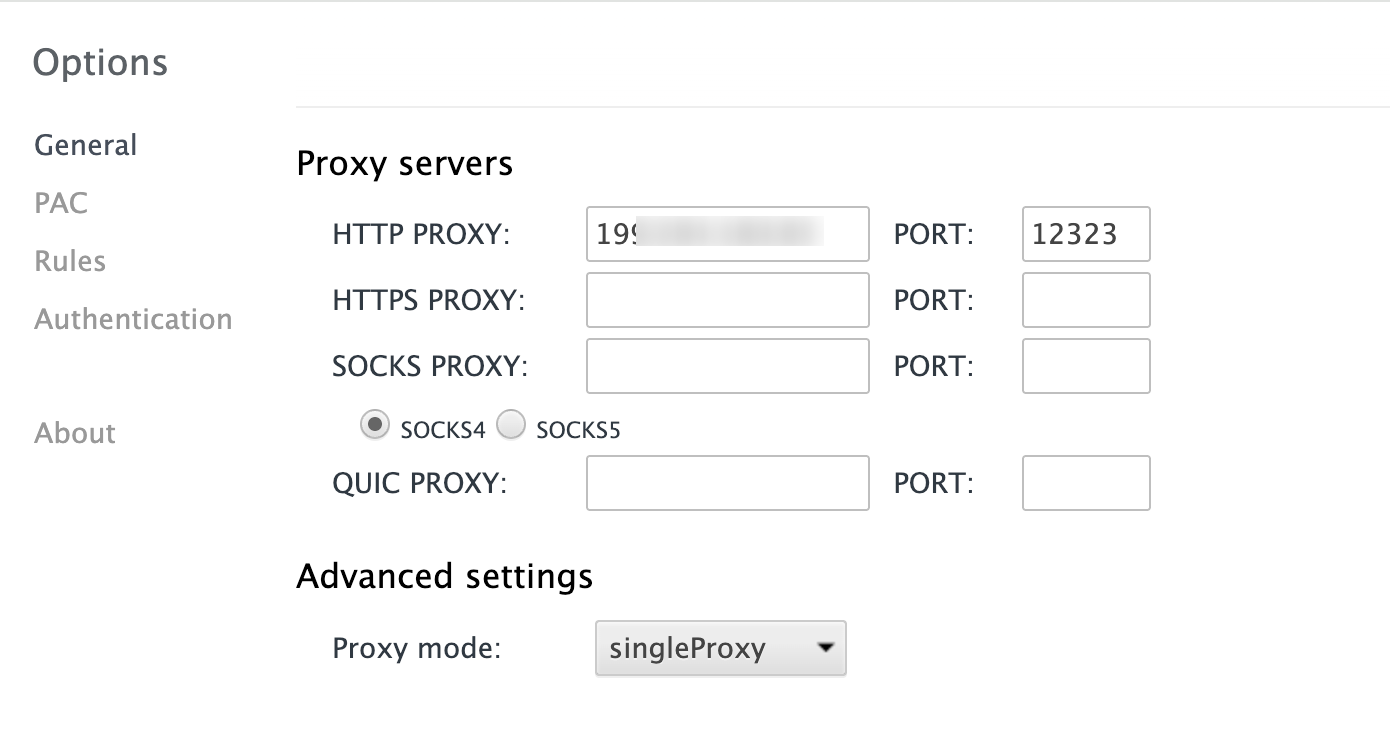Screen dimensions: 1390x732
Task: Click the HTTP port field showing 12323
Action: tap(1085, 234)
